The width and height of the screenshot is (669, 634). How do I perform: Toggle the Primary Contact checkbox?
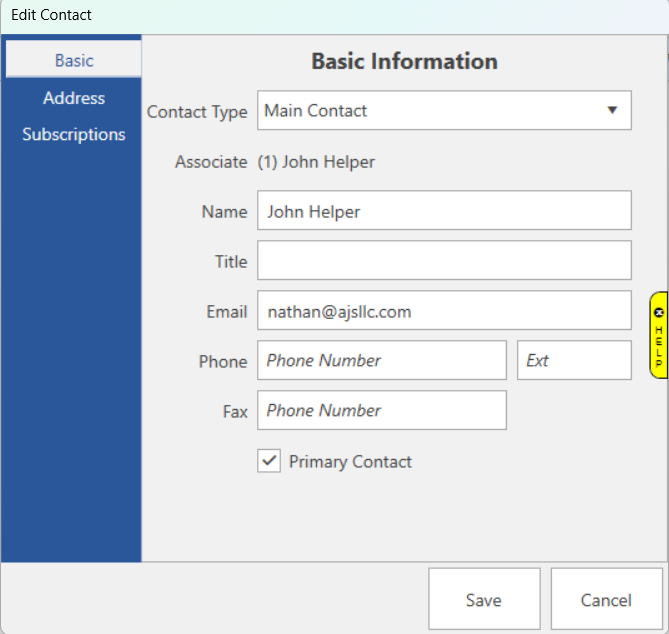click(269, 461)
